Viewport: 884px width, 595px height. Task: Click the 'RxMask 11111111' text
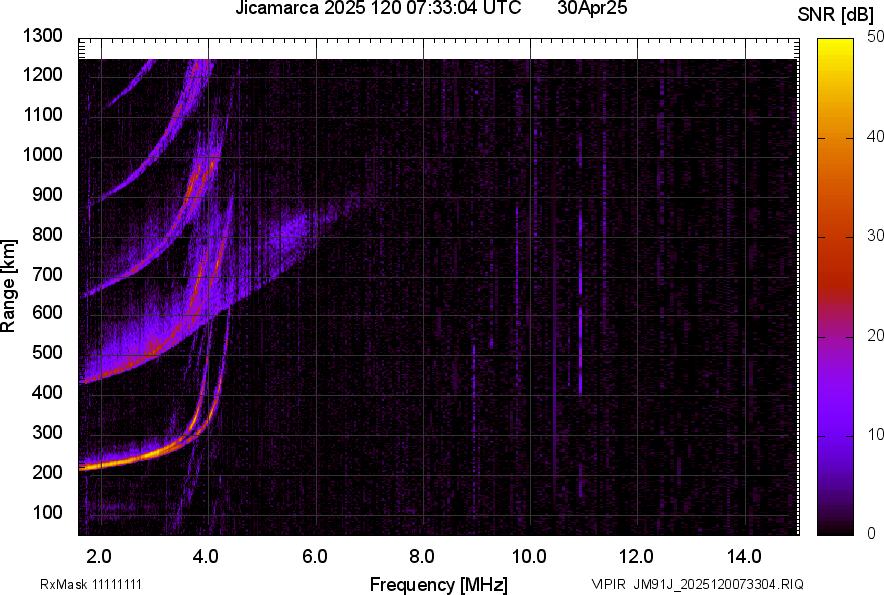pos(91,584)
